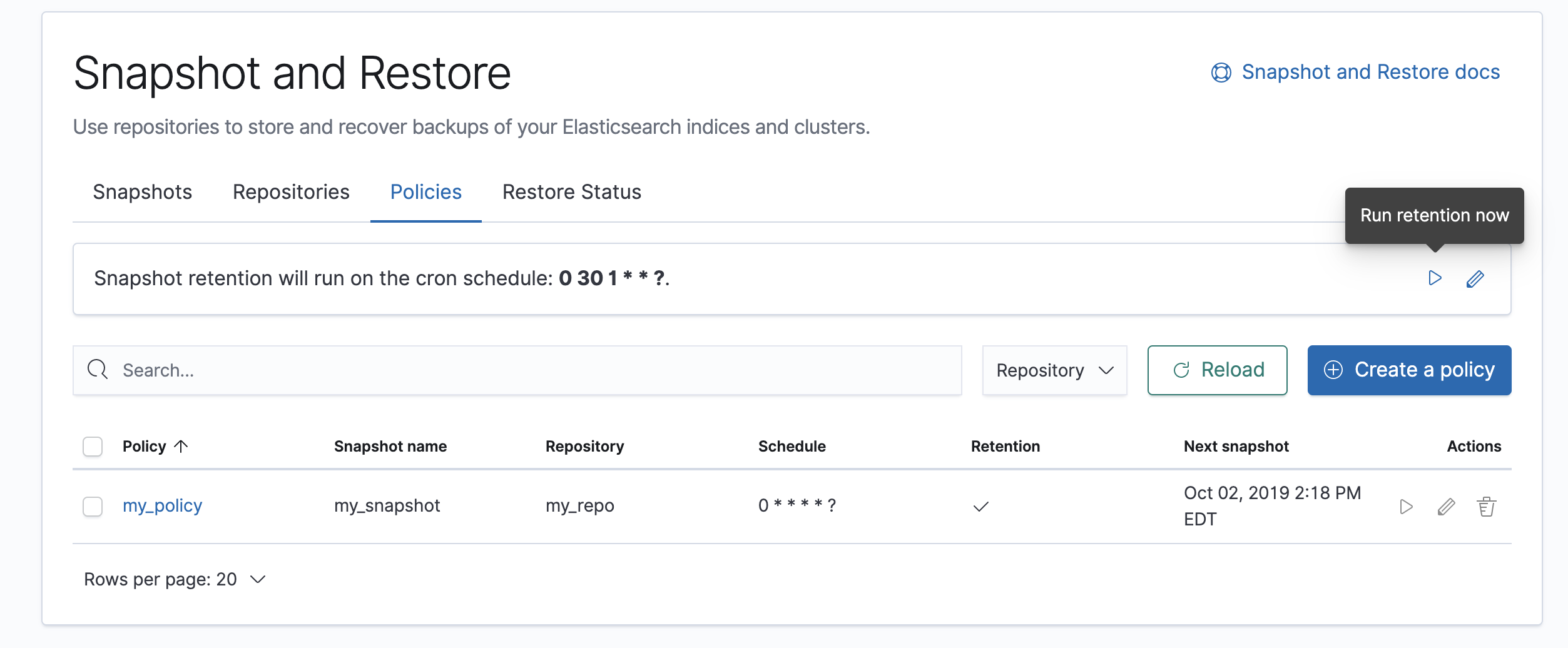Image resolution: width=1568 pixels, height=648 pixels.
Task: Go to the Restore Status tab
Action: coord(571,192)
